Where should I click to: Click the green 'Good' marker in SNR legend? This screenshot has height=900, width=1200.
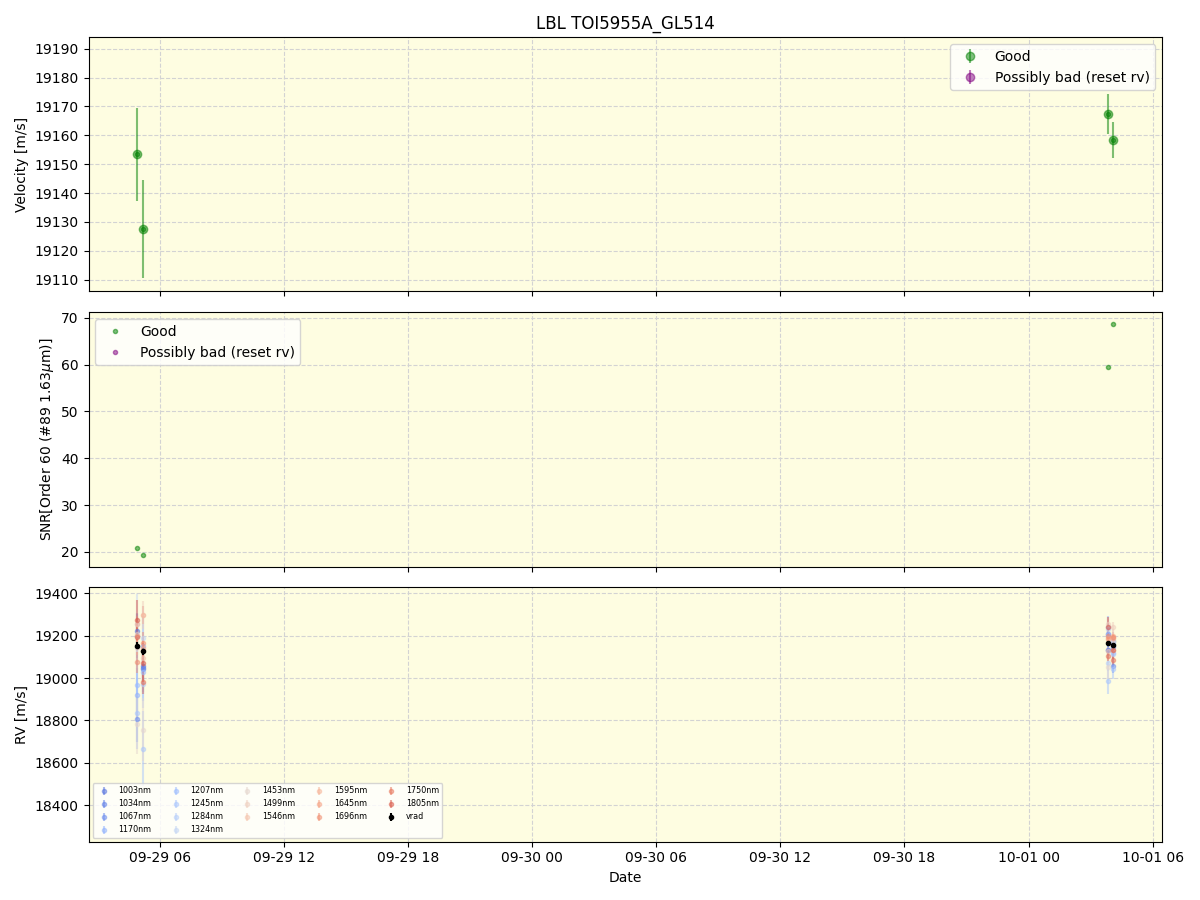pos(115,331)
